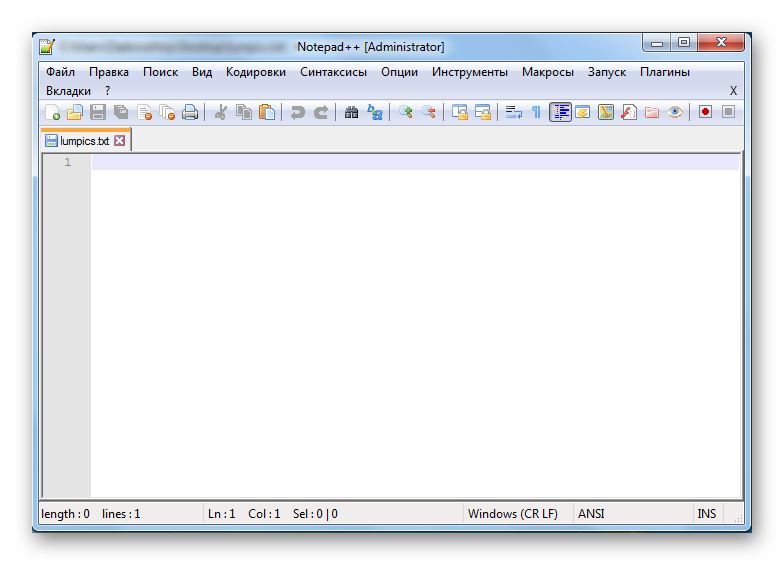Show the Document Map panel icon
784x565 pixels.
pos(606,112)
